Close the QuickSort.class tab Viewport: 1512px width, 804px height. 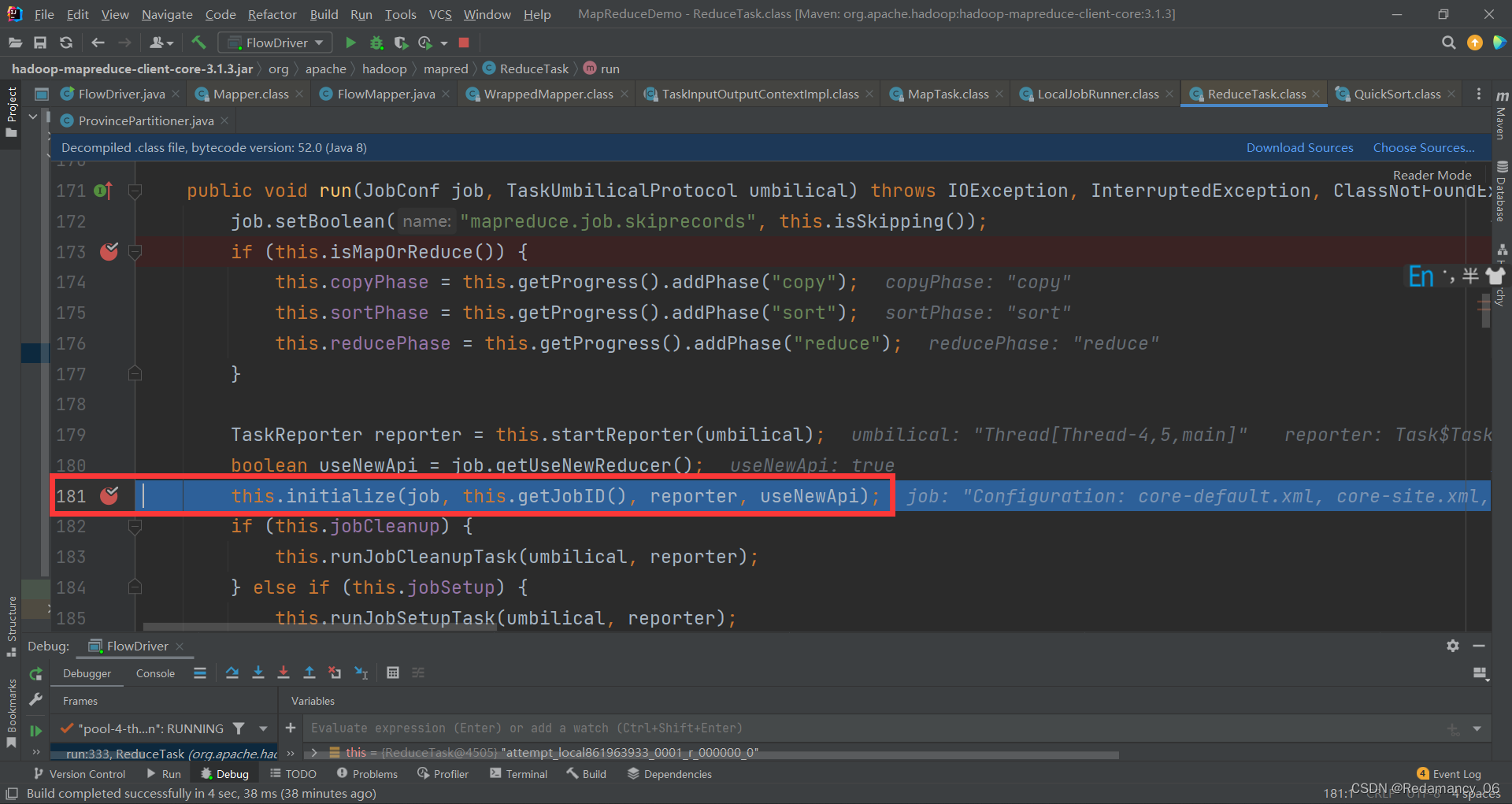1451,94
